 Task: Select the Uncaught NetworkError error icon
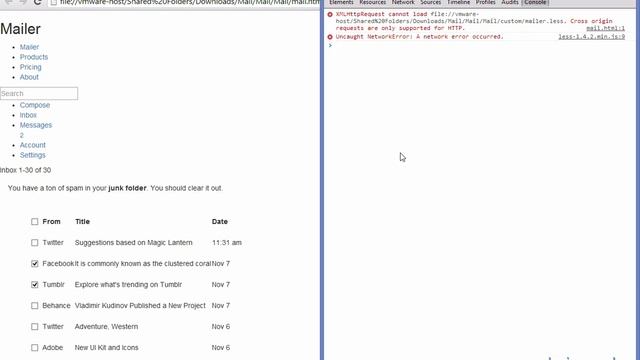coord(330,37)
